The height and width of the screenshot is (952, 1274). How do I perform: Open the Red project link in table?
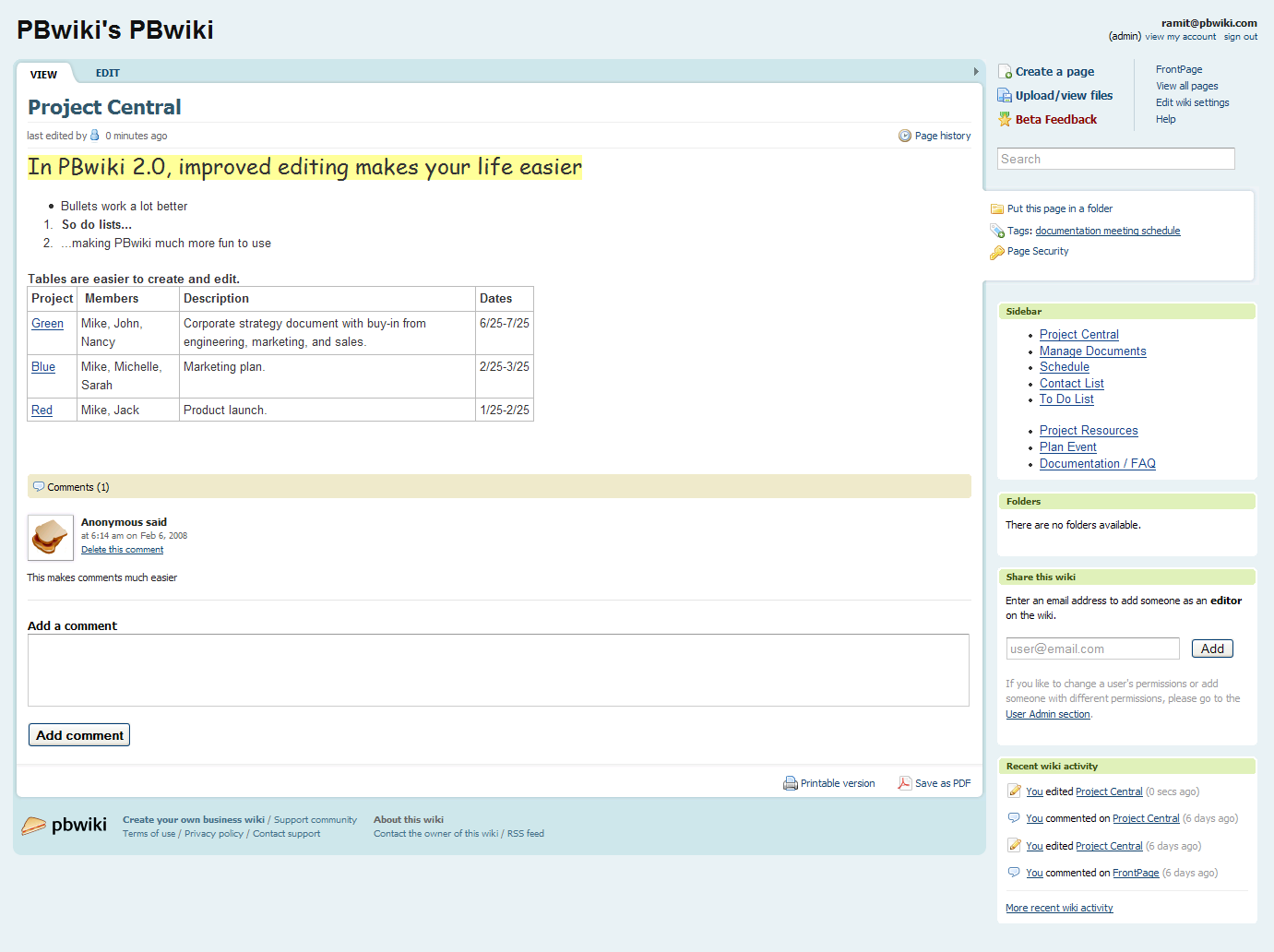point(42,411)
